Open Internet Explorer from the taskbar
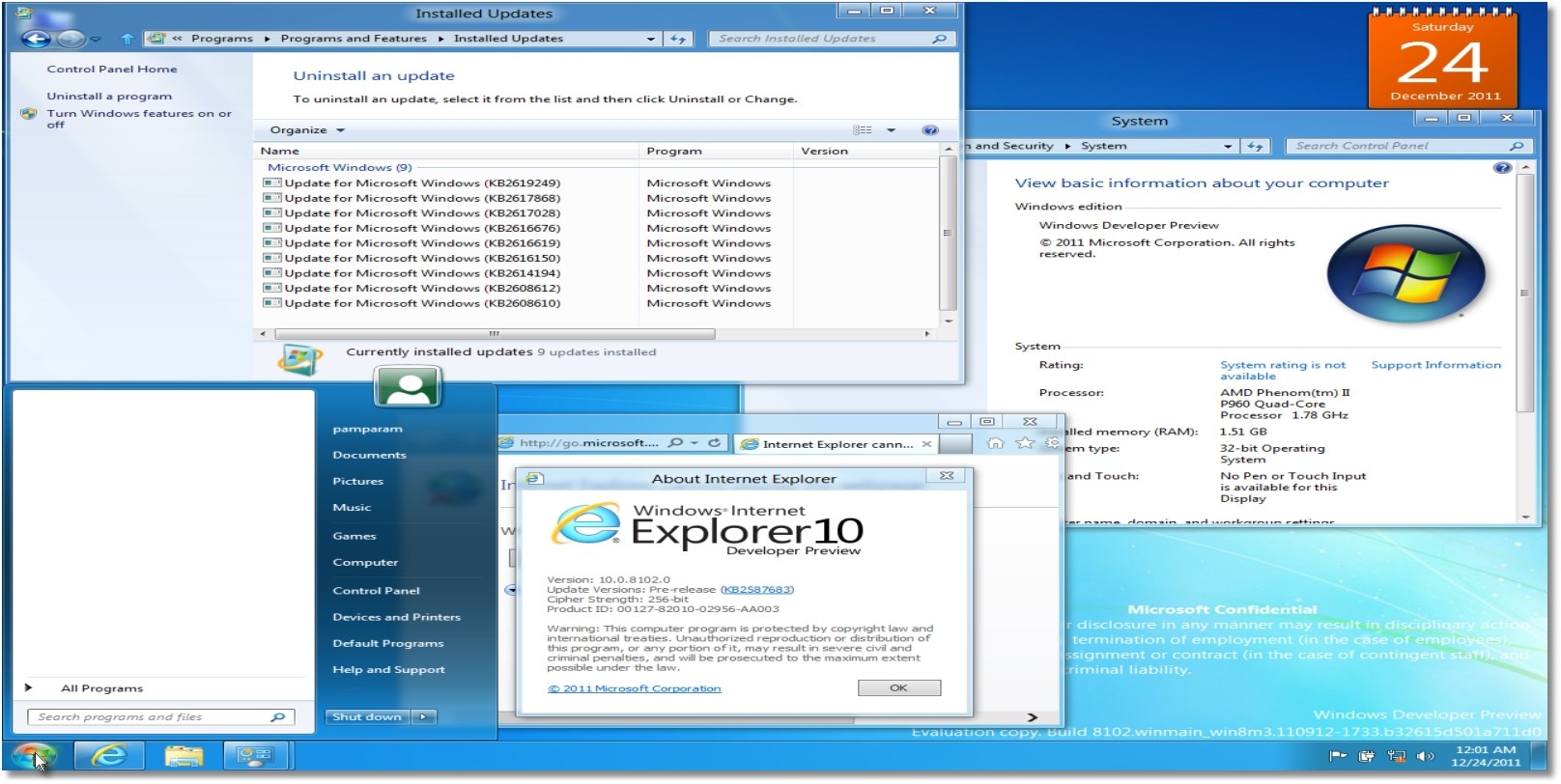This screenshot has width=1561, height=784. (109, 756)
